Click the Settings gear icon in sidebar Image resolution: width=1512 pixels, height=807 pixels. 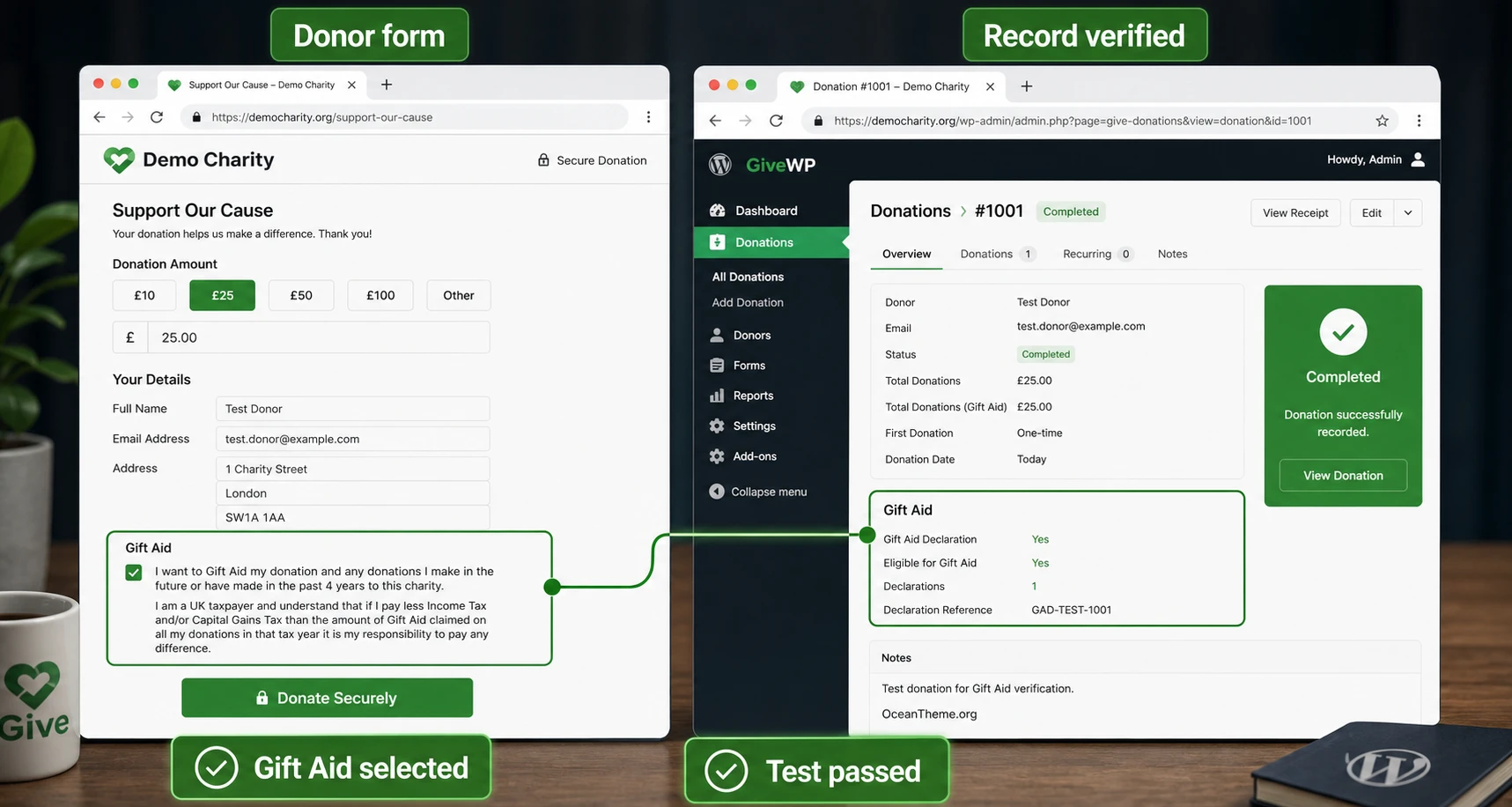click(717, 426)
